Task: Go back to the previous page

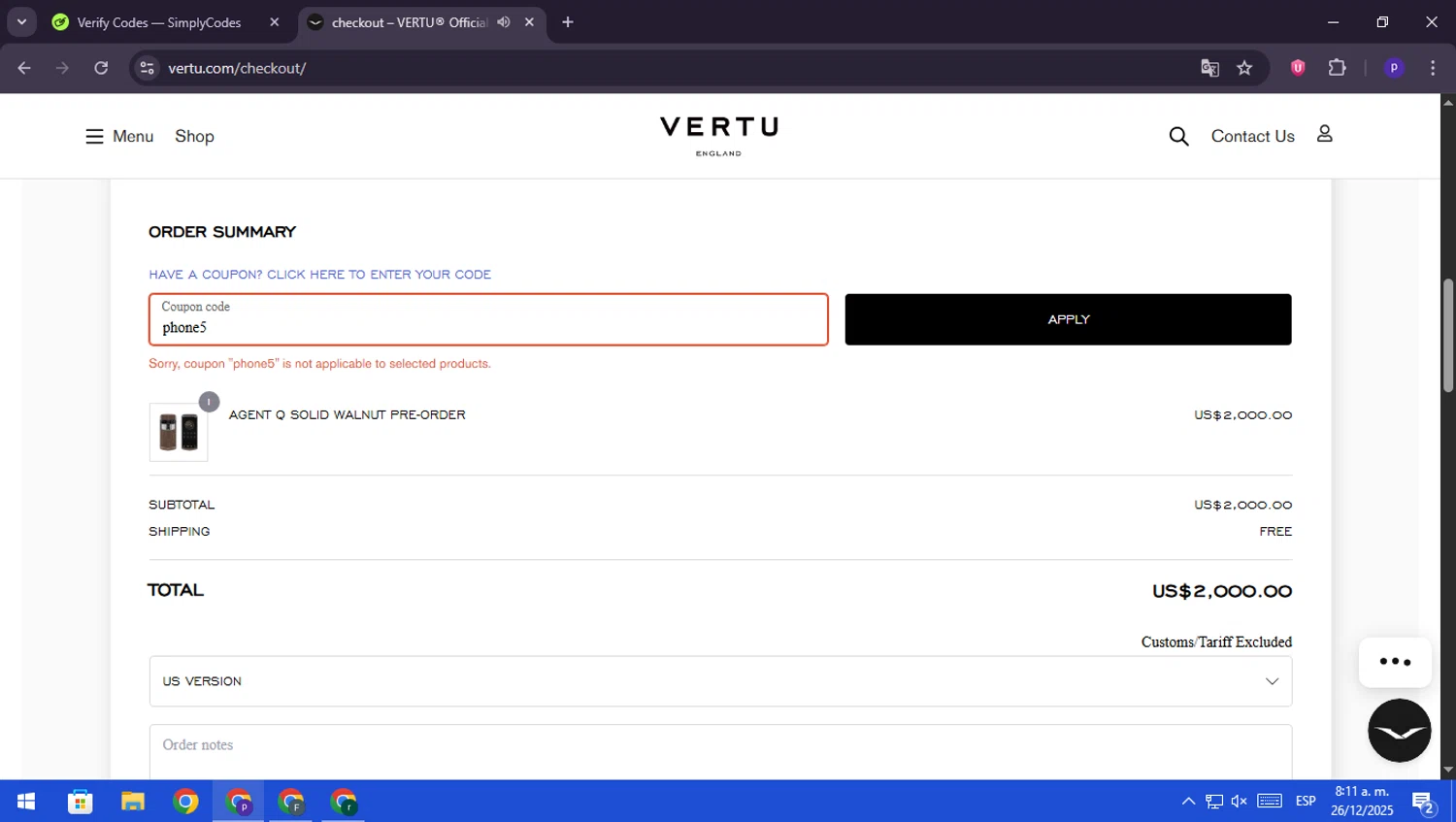Action: pyautogui.click(x=24, y=68)
